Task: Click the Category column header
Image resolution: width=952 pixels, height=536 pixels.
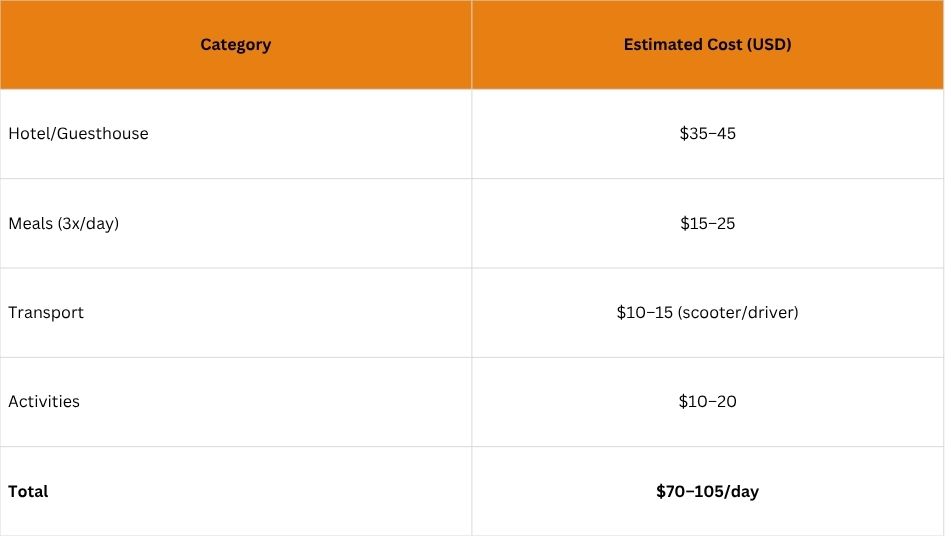Action: pyautogui.click(x=236, y=44)
